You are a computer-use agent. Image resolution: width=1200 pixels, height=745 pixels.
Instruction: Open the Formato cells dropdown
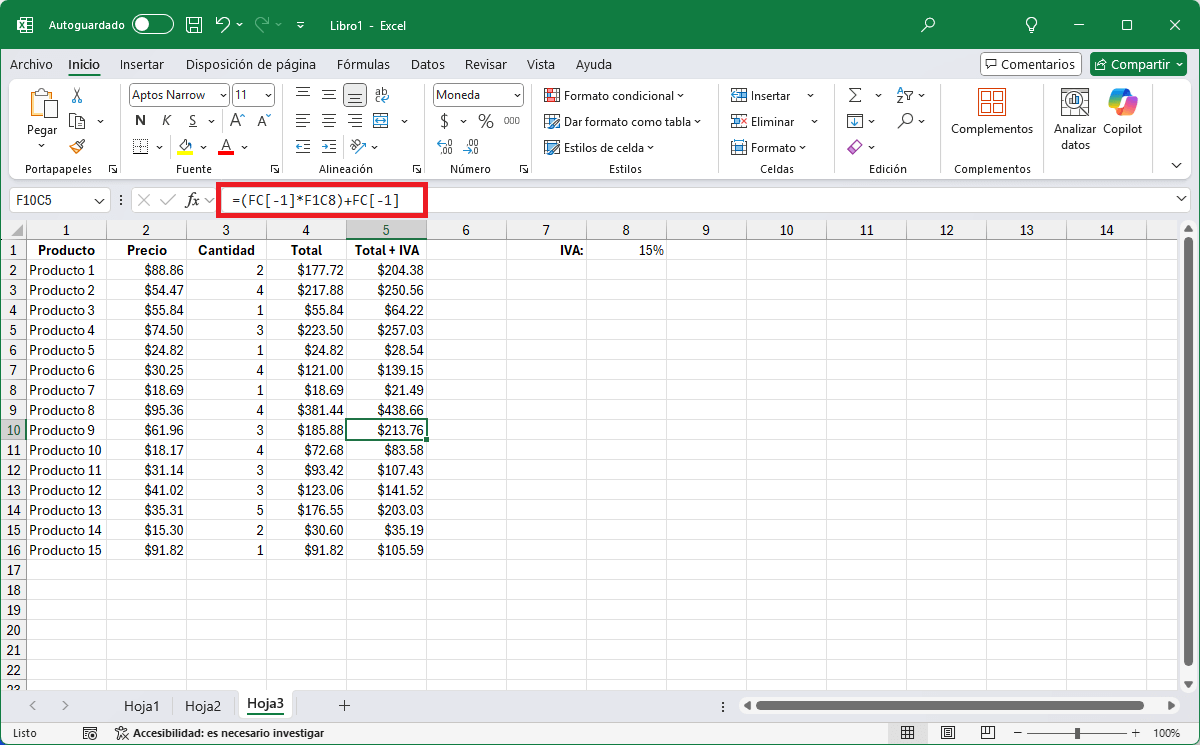(x=767, y=147)
